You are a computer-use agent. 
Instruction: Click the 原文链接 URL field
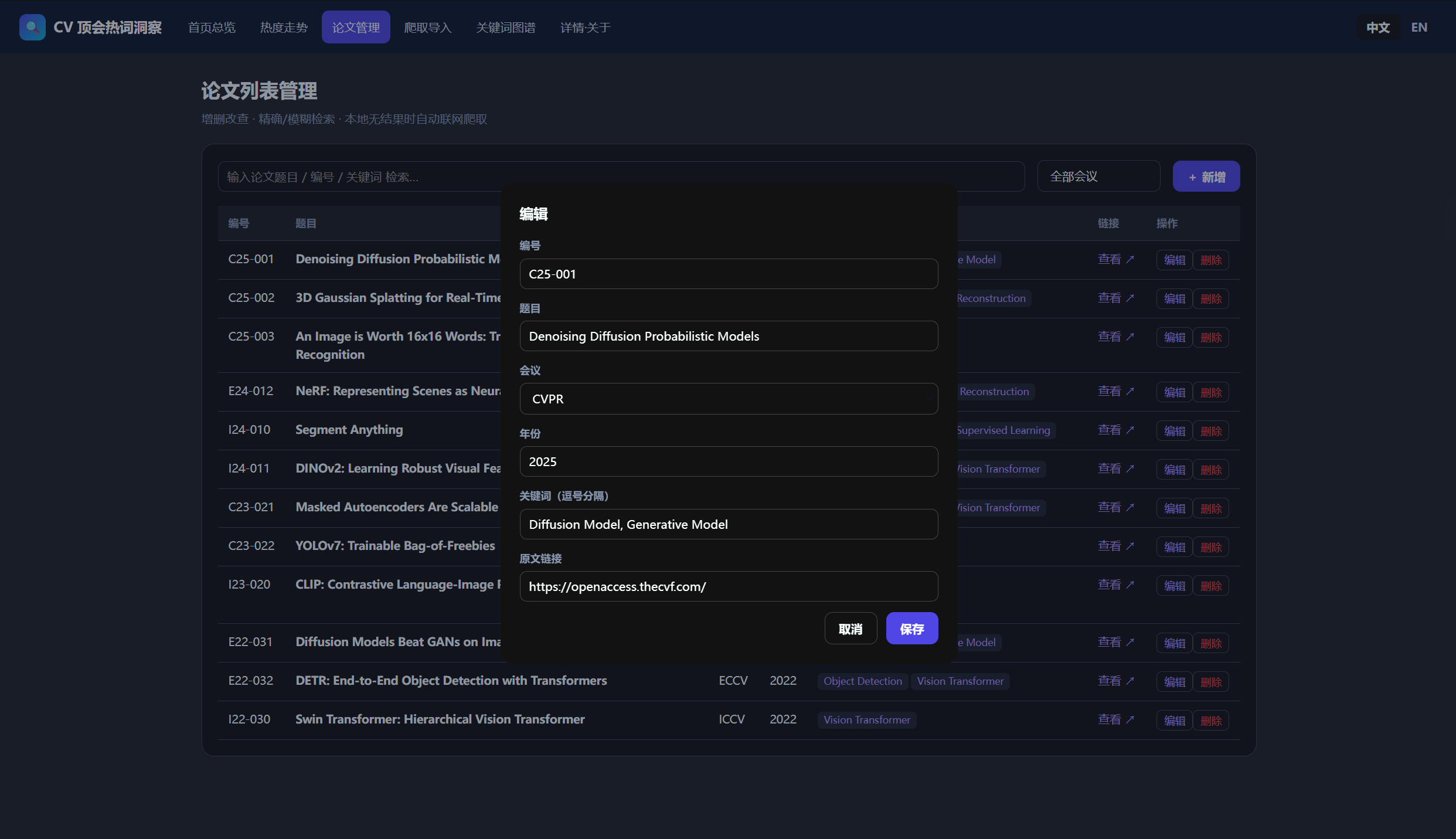coord(729,586)
